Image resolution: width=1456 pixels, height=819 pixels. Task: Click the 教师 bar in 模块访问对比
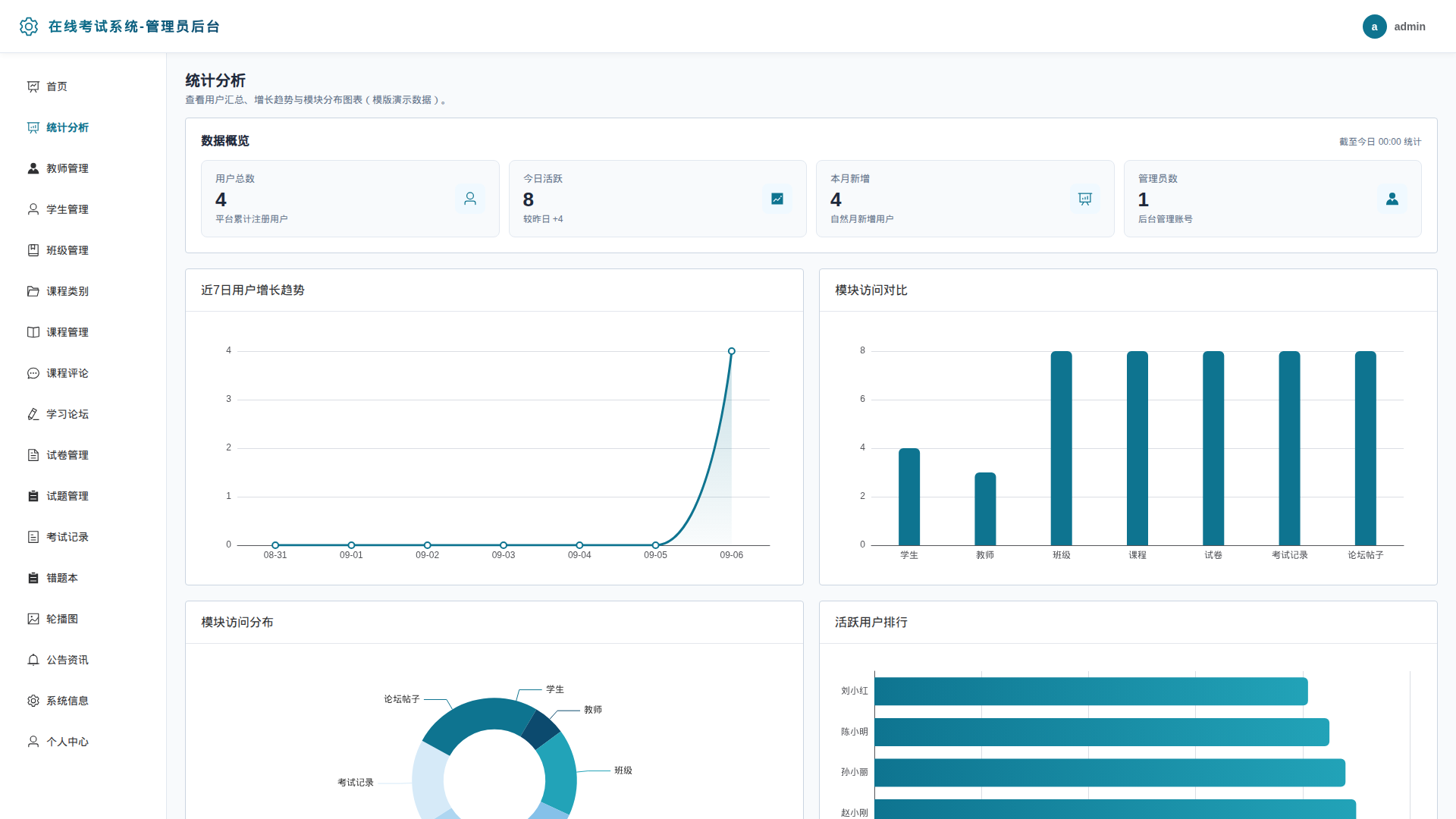[x=985, y=509]
